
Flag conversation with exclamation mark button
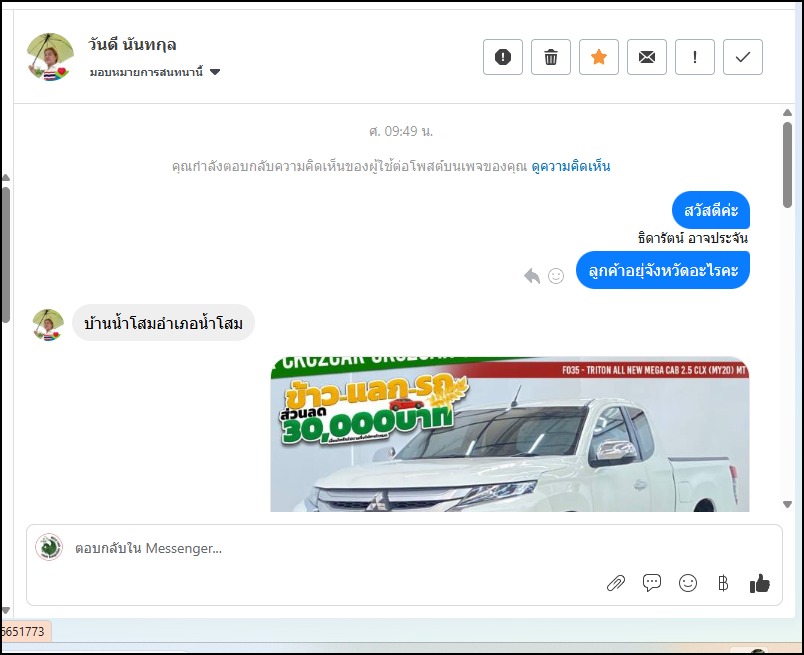(695, 57)
